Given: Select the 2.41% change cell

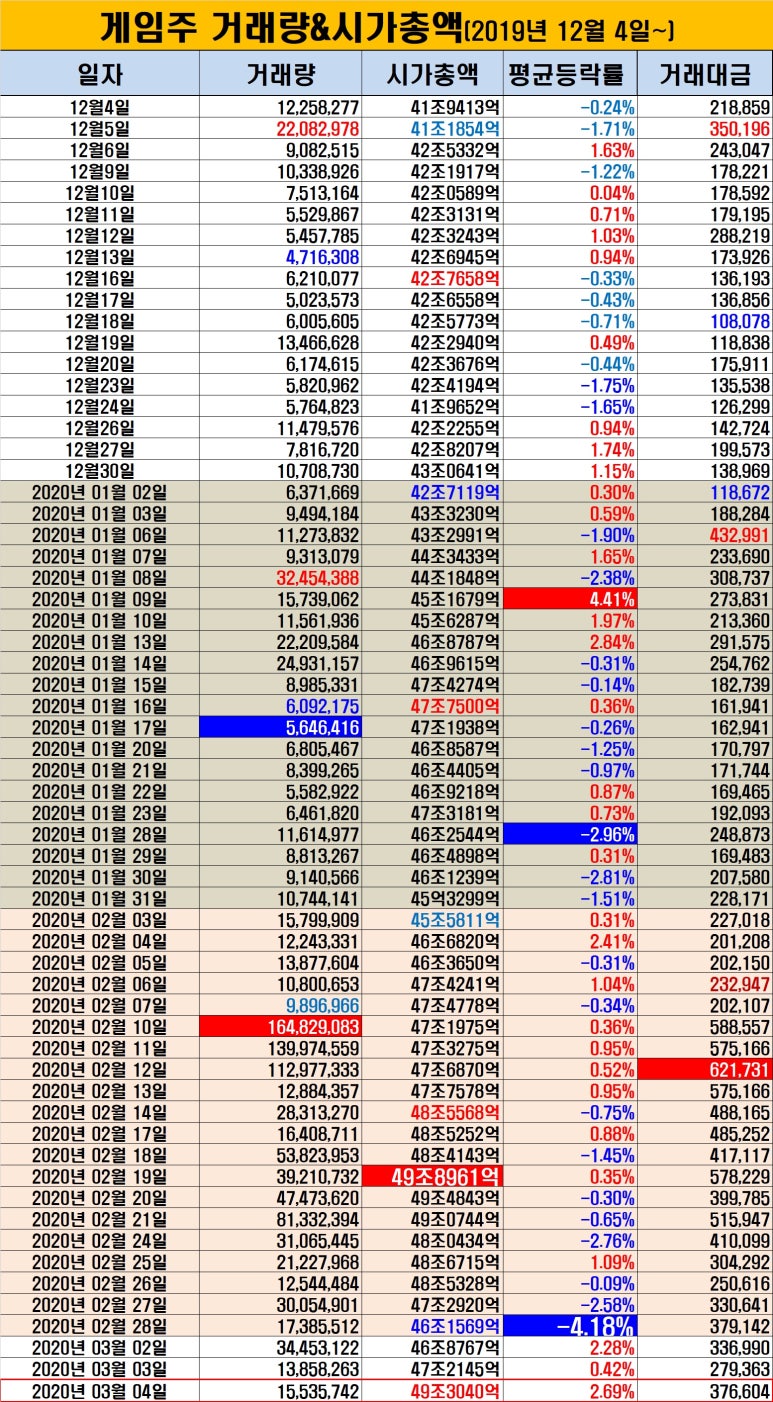Looking at the screenshot, I should point(610,942).
